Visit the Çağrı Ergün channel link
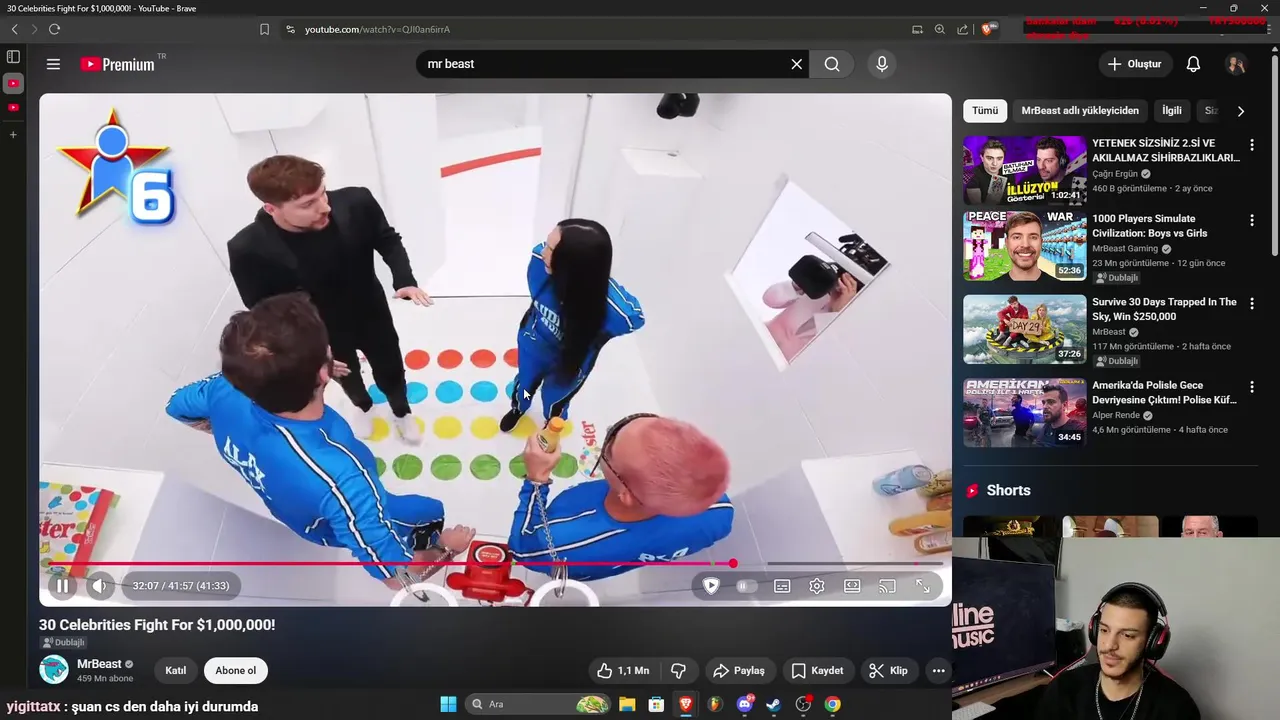The image size is (1280, 720). pos(1115,174)
